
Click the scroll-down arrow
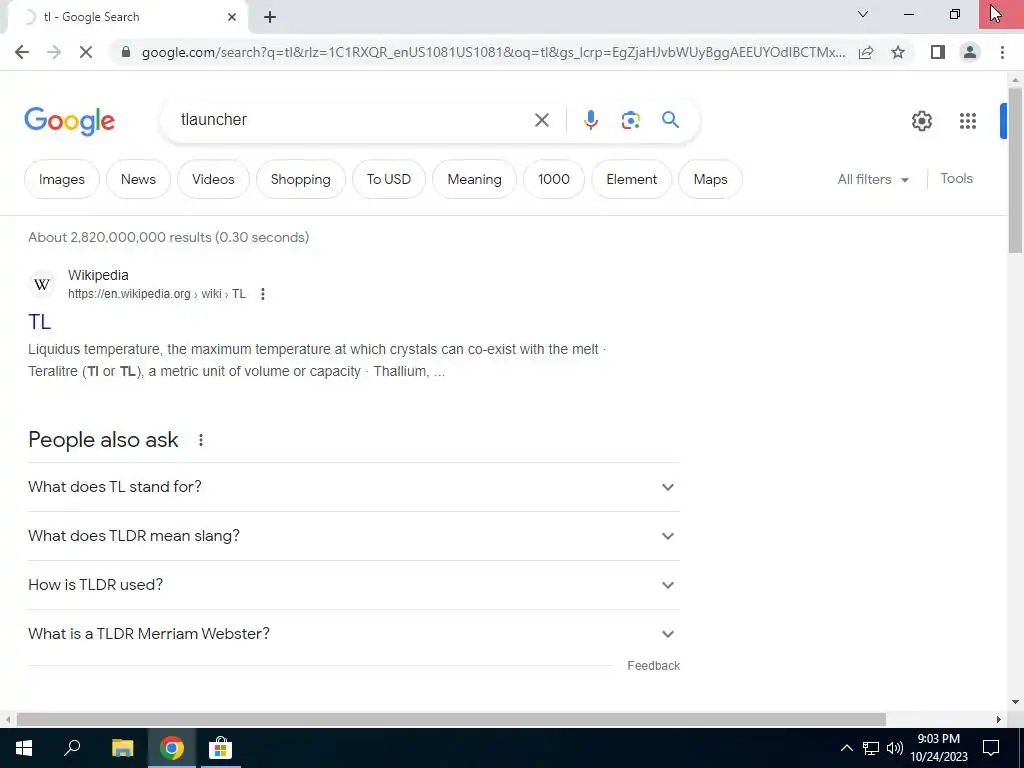[1015, 702]
